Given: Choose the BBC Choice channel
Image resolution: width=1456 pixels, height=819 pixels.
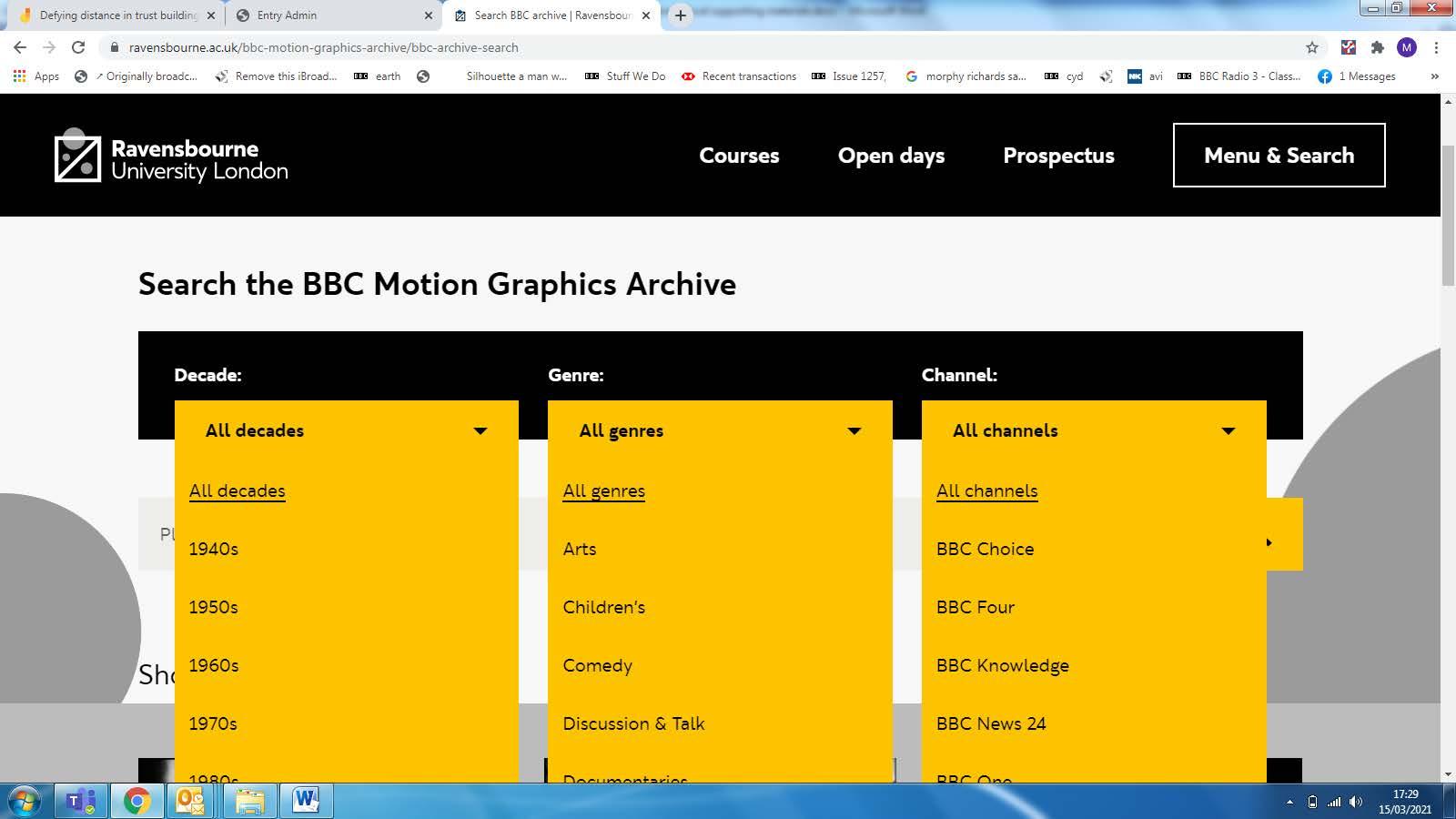Looking at the screenshot, I should [985, 549].
